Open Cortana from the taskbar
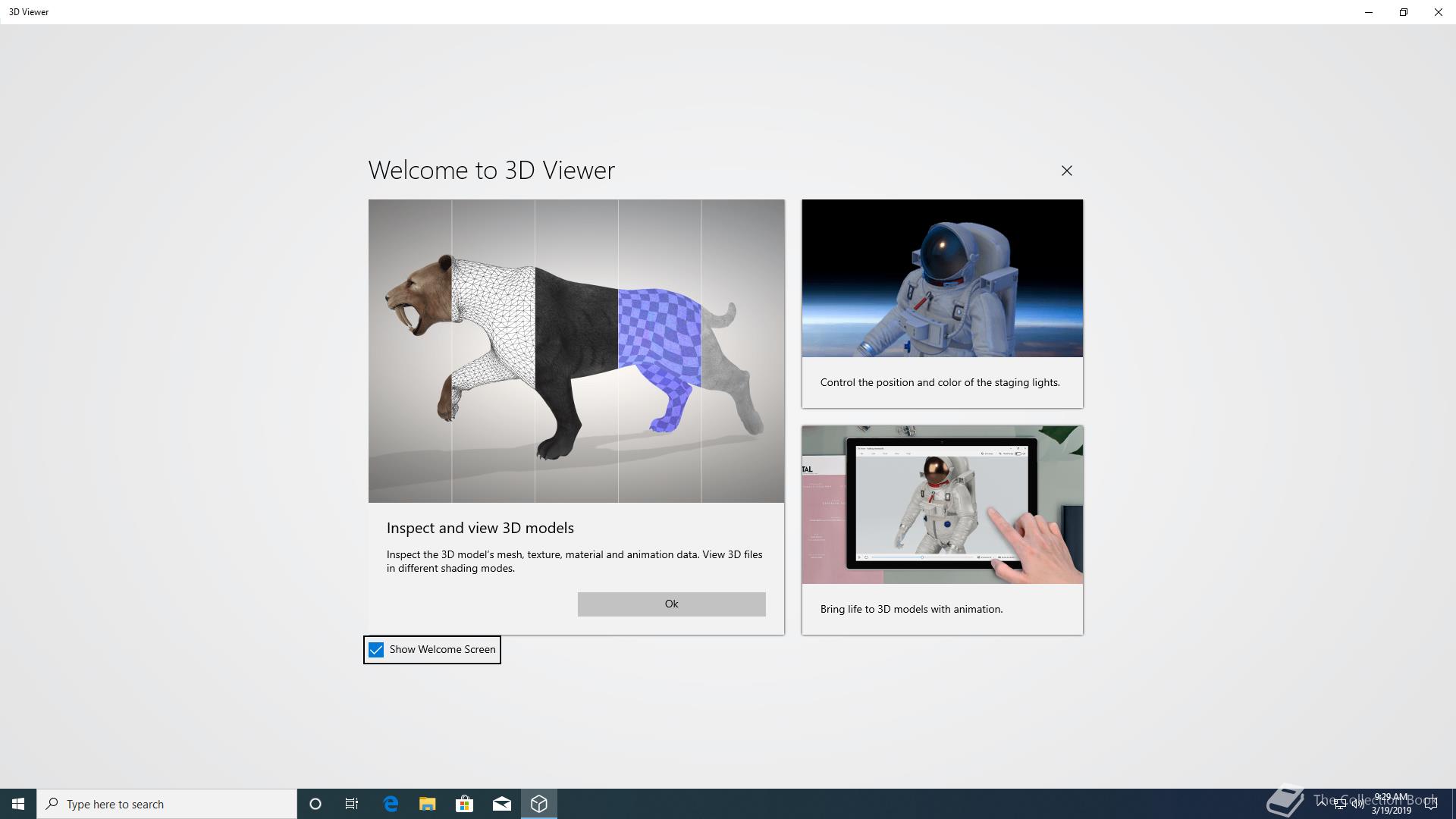Image resolution: width=1456 pixels, height=819 pixels. point(315,804)
